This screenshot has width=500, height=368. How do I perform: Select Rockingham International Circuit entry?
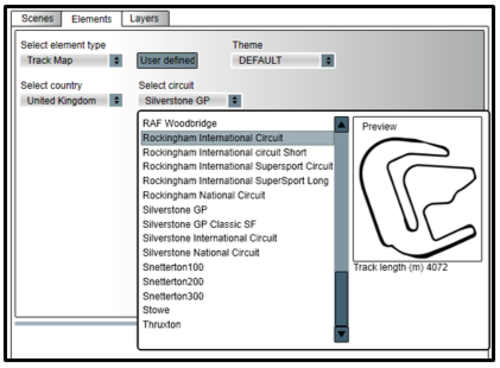coord(237,138)
